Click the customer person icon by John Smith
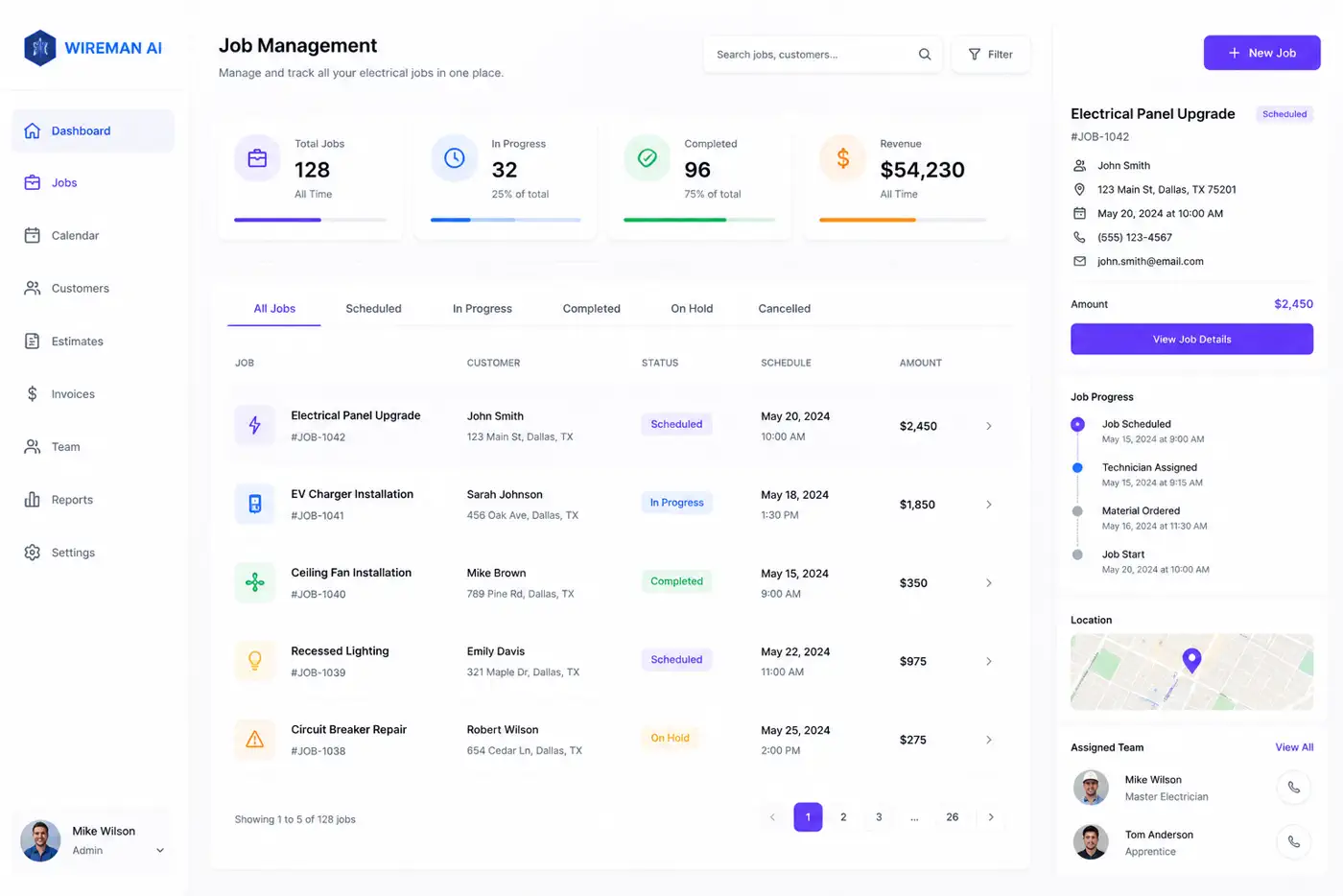Viewport: 1343px width, 896px height. click(x=1079, y=166)
